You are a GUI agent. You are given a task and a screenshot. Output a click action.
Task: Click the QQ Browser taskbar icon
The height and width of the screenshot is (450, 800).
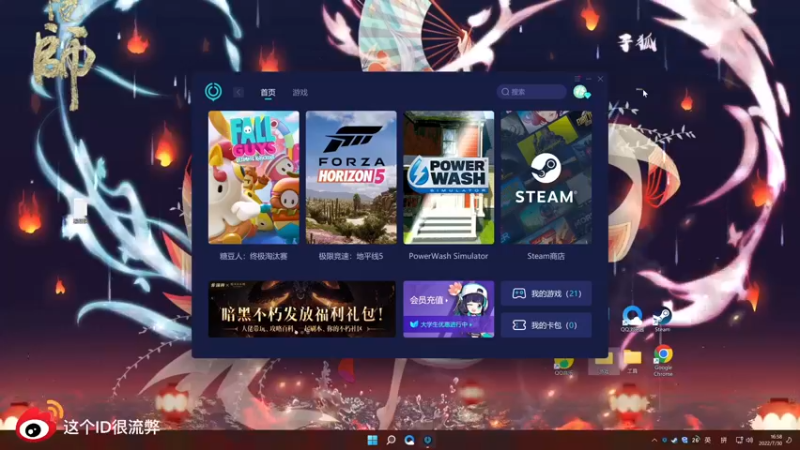click(409, 440)
